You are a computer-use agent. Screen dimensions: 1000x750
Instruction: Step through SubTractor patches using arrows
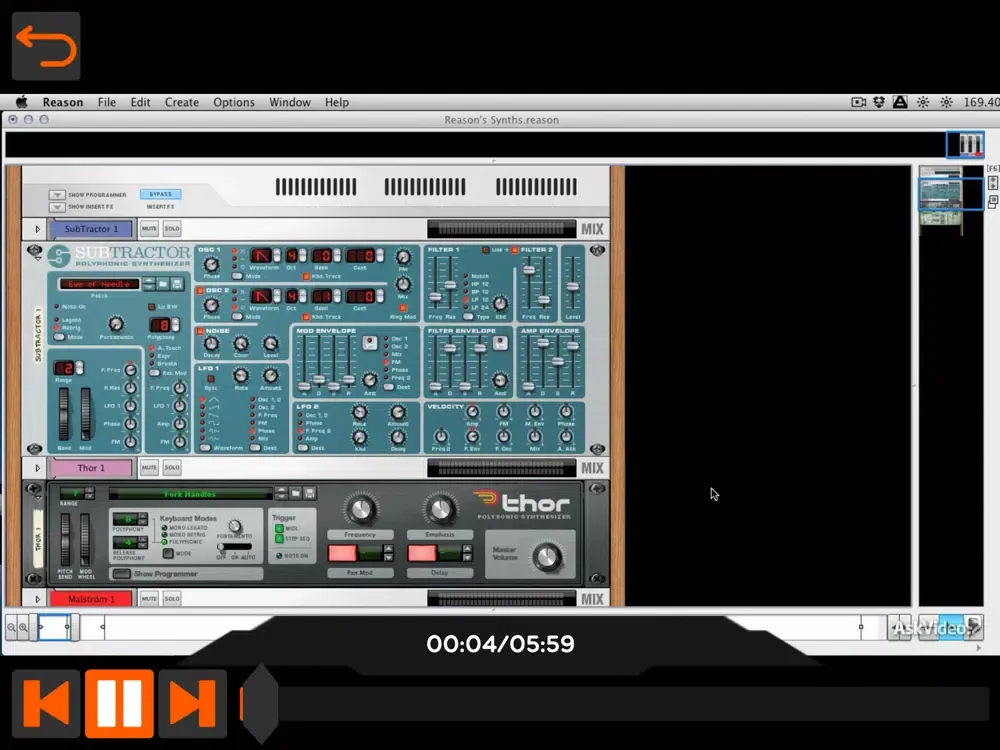149,284
